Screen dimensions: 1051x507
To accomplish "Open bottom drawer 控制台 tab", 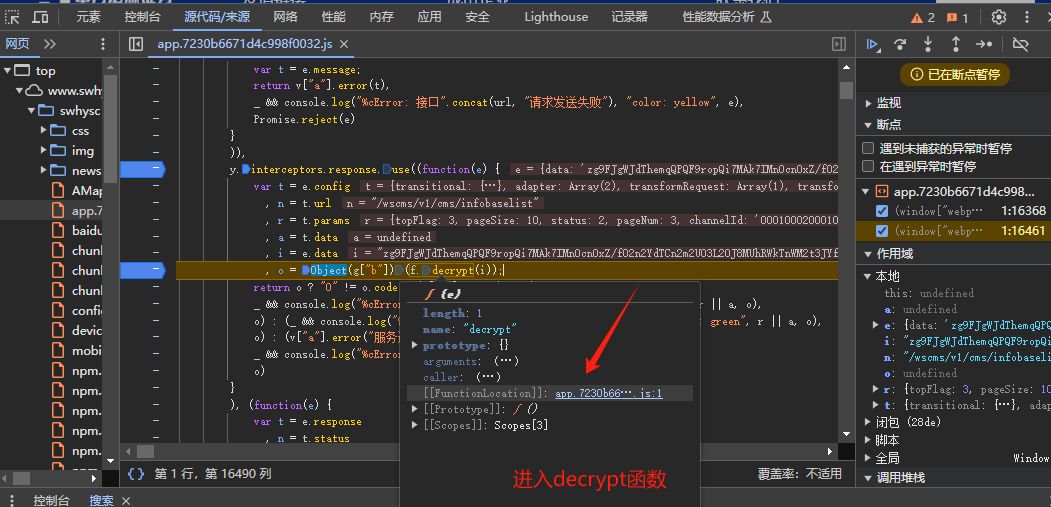I will click(x=52, y=500).
